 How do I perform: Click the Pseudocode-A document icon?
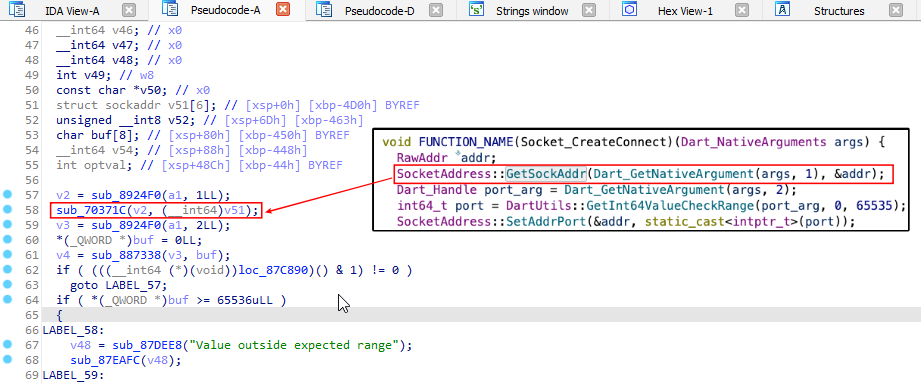(169, 9)
